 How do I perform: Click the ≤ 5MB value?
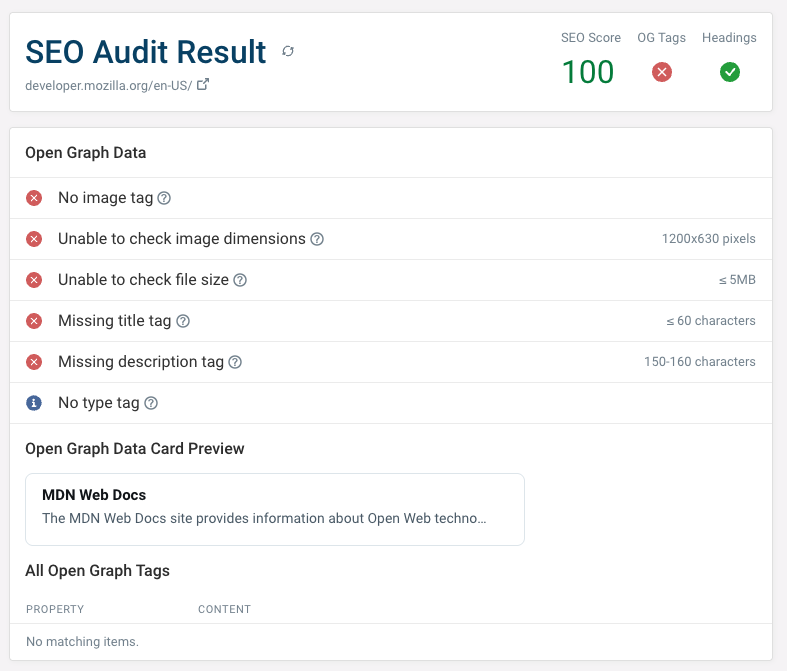(737, 280)
